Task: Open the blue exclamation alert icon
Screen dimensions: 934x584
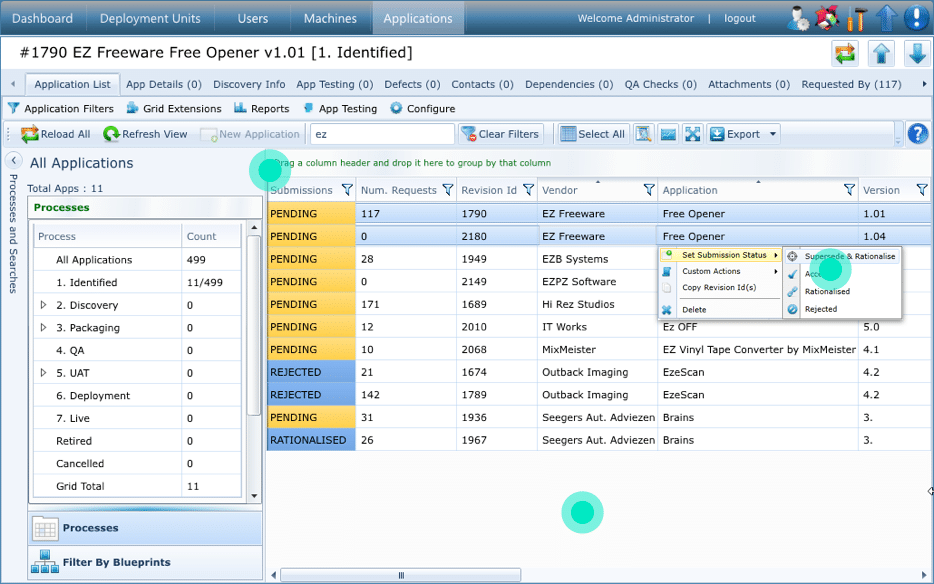Action: tap(916, 18)
